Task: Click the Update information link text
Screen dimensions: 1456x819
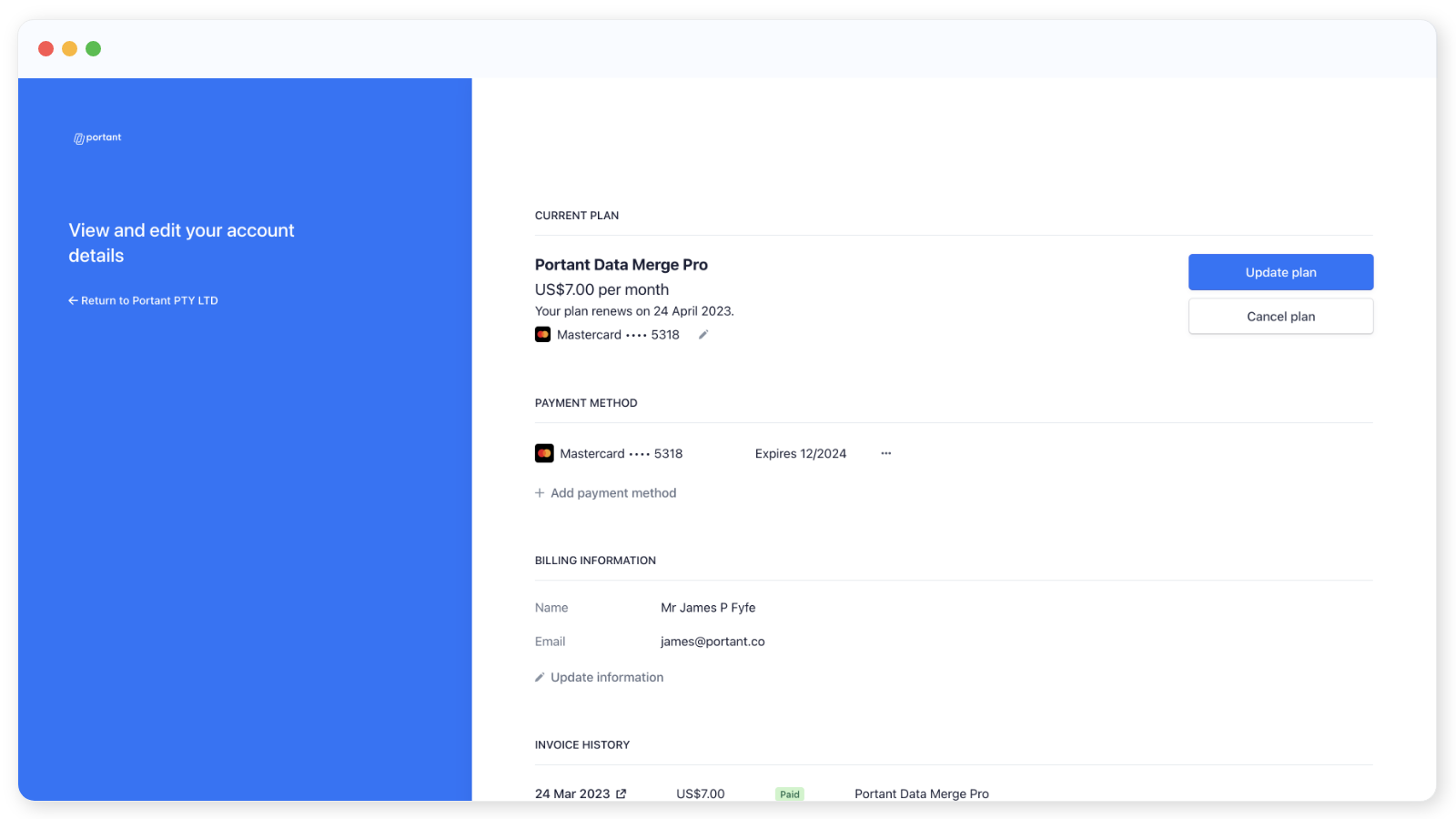Action: (x=607, y=677)
